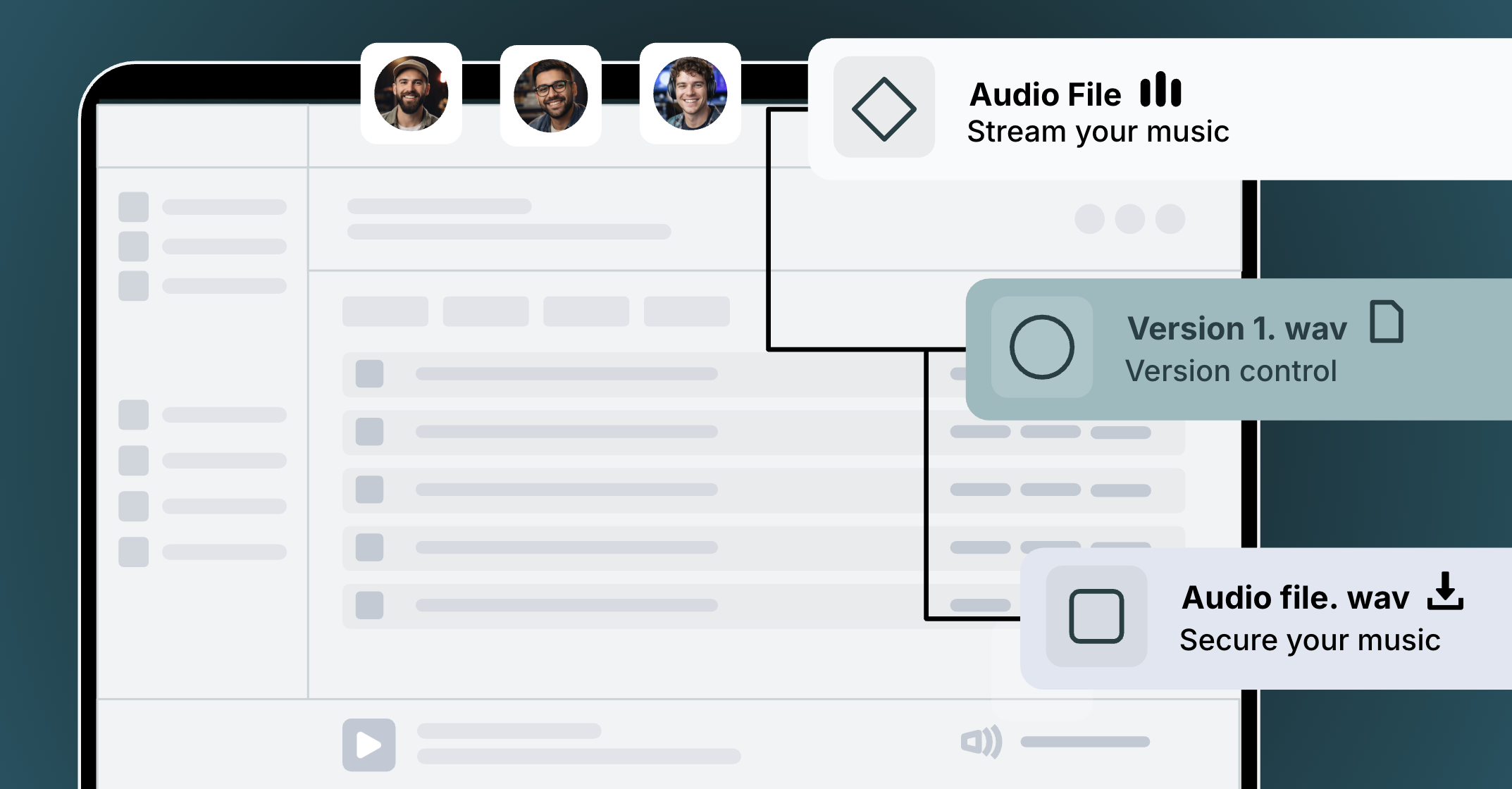Select the first placeholder tab above the list

click(385, 311)
